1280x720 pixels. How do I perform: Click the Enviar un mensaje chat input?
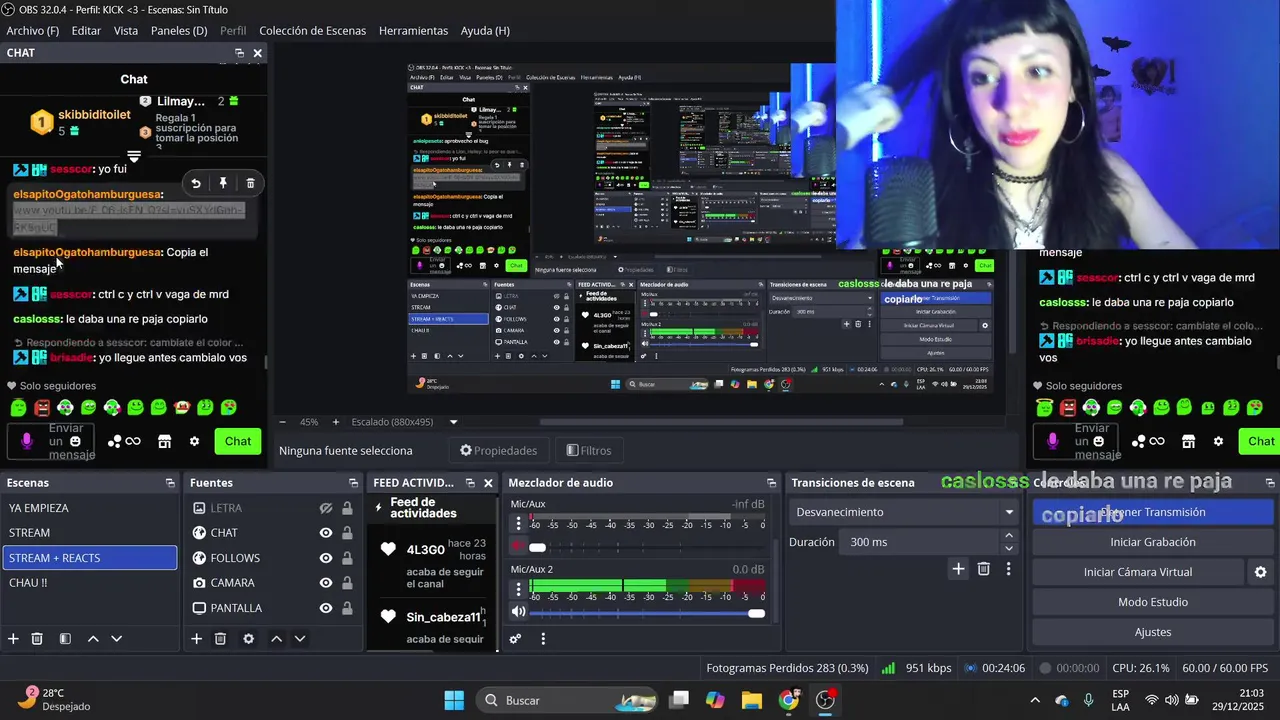click(x=51, y=441)
